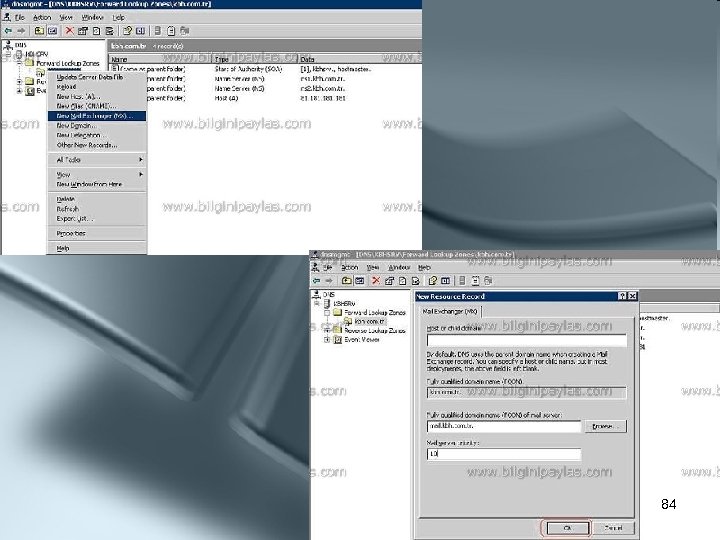Click Data column header in records list
Screen dimensions: 720x540
point(360,59)
